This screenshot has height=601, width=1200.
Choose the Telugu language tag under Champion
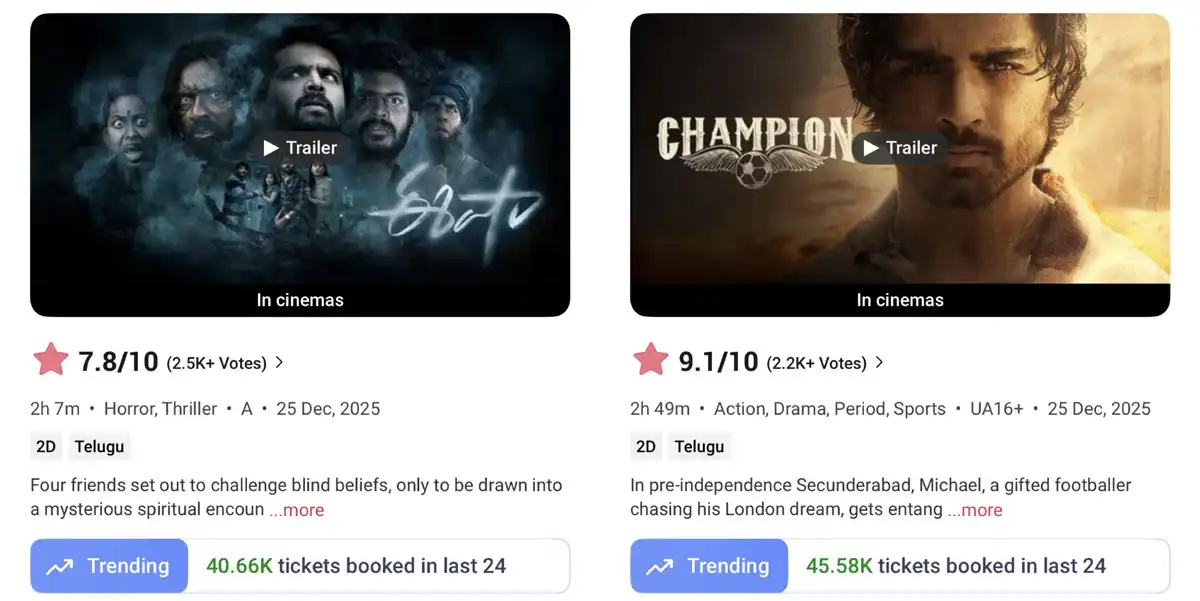coord(699,446)
